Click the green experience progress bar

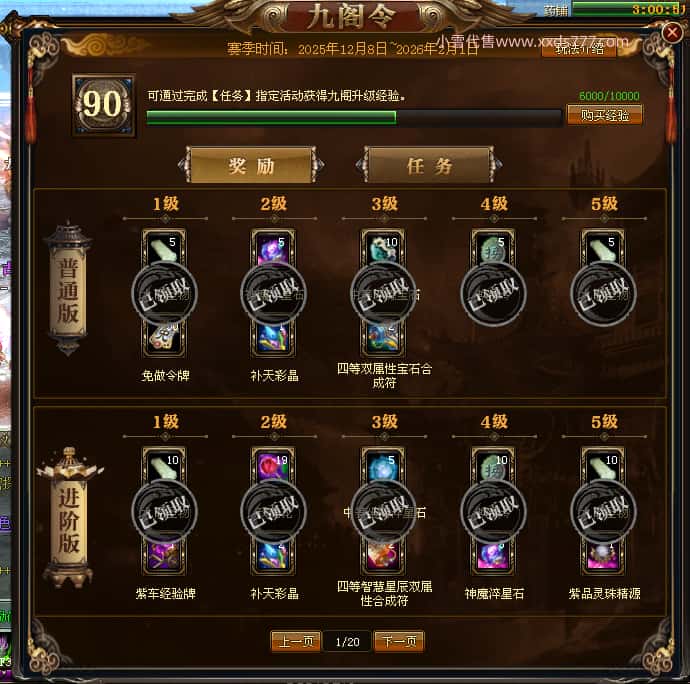click(354, 118)
